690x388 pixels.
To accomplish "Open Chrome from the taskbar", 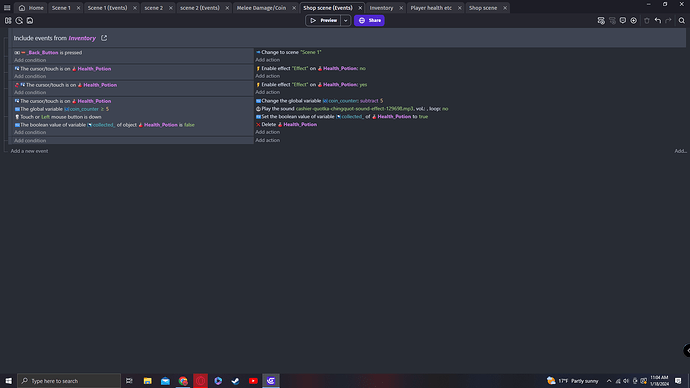I will (183, 381).
